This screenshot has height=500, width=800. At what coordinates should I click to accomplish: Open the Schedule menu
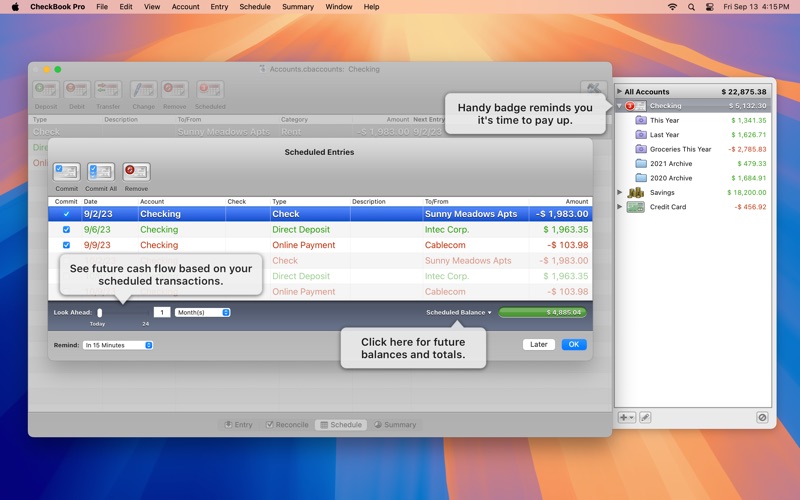pos(255,7)
